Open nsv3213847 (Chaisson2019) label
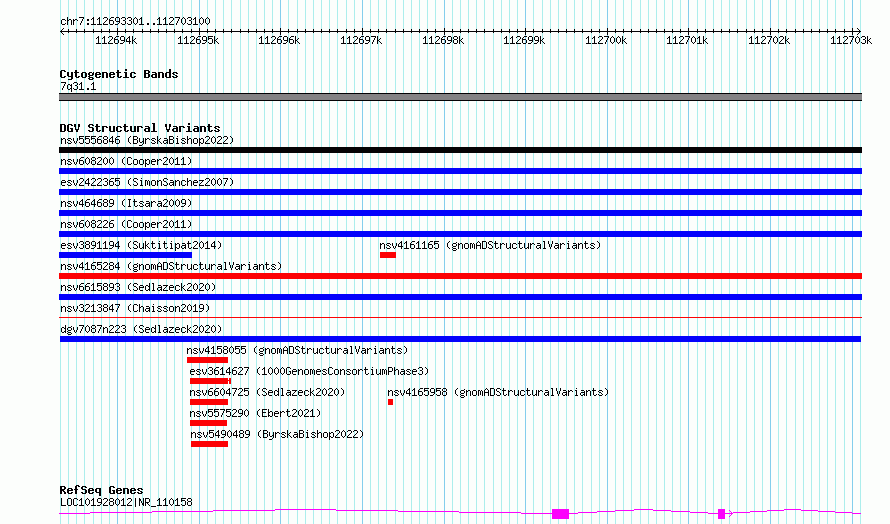 coord(135,308)
